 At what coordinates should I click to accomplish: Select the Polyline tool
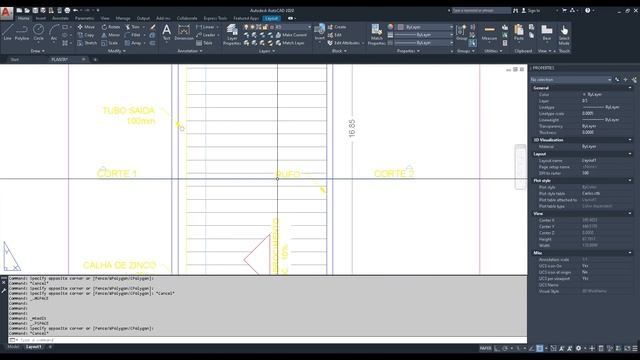click(22, 32)
